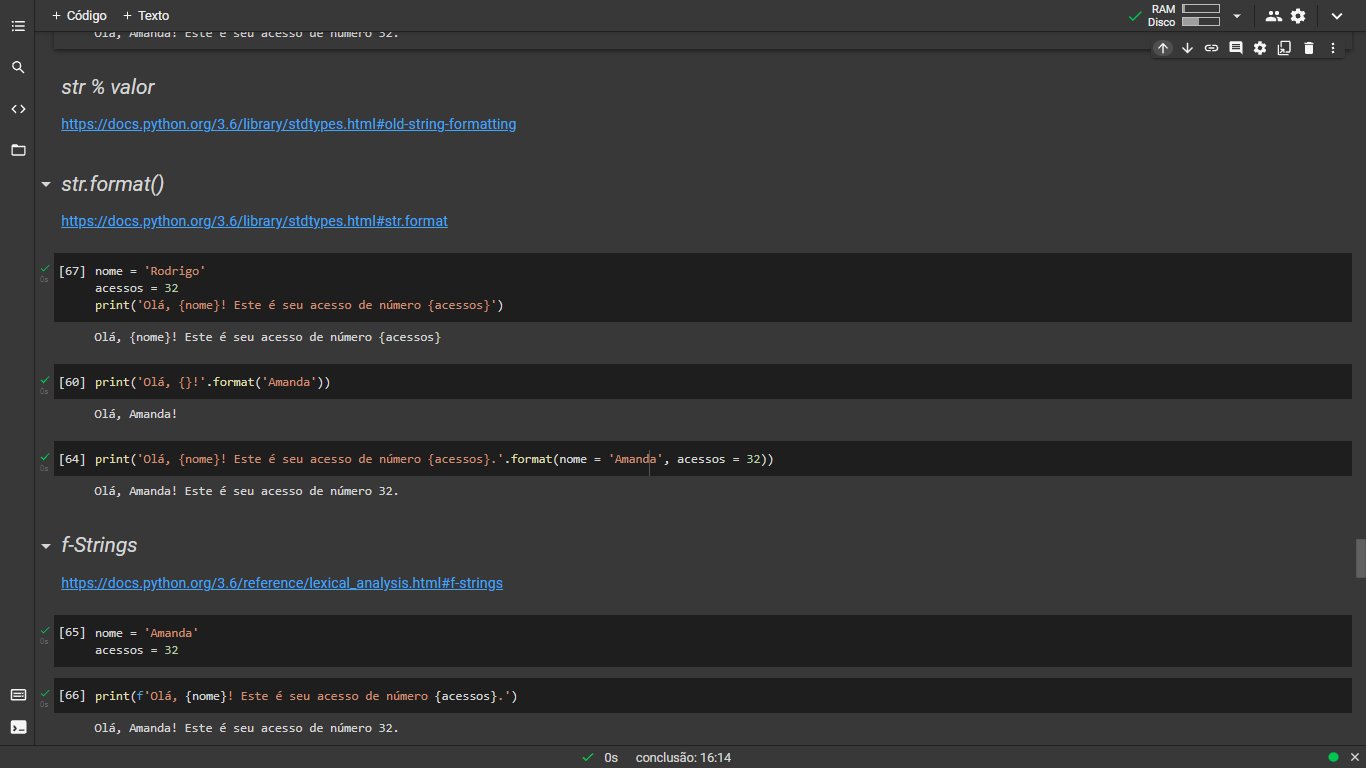The image size is (1366, 768).
Task: Open the RAM/Disco connection dropdown arrow
Action: coord(1237,16)
